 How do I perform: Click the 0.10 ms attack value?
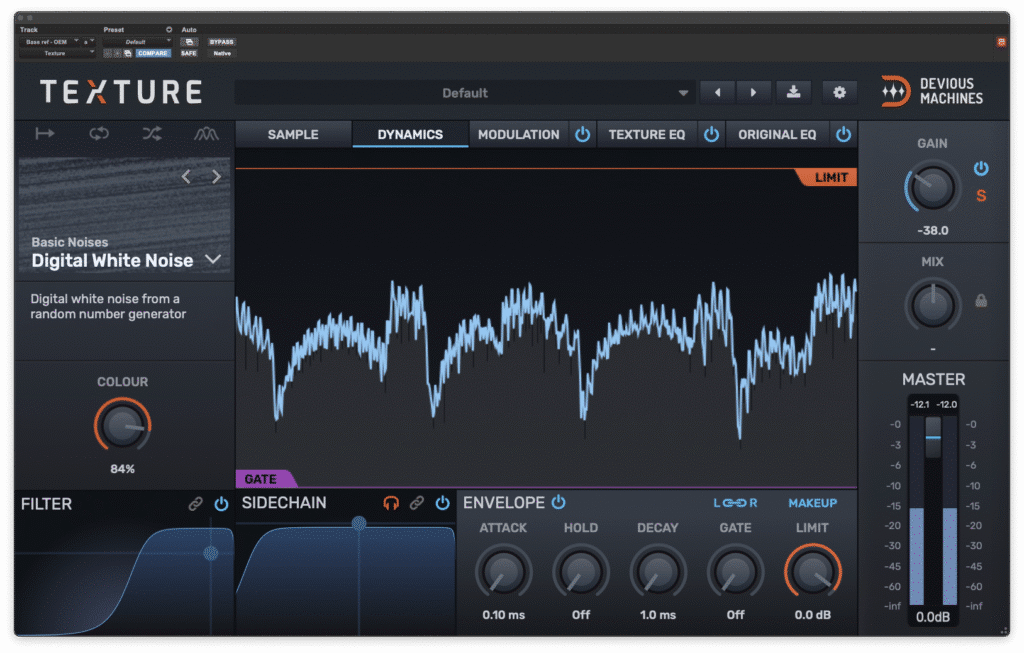point(504,614)
